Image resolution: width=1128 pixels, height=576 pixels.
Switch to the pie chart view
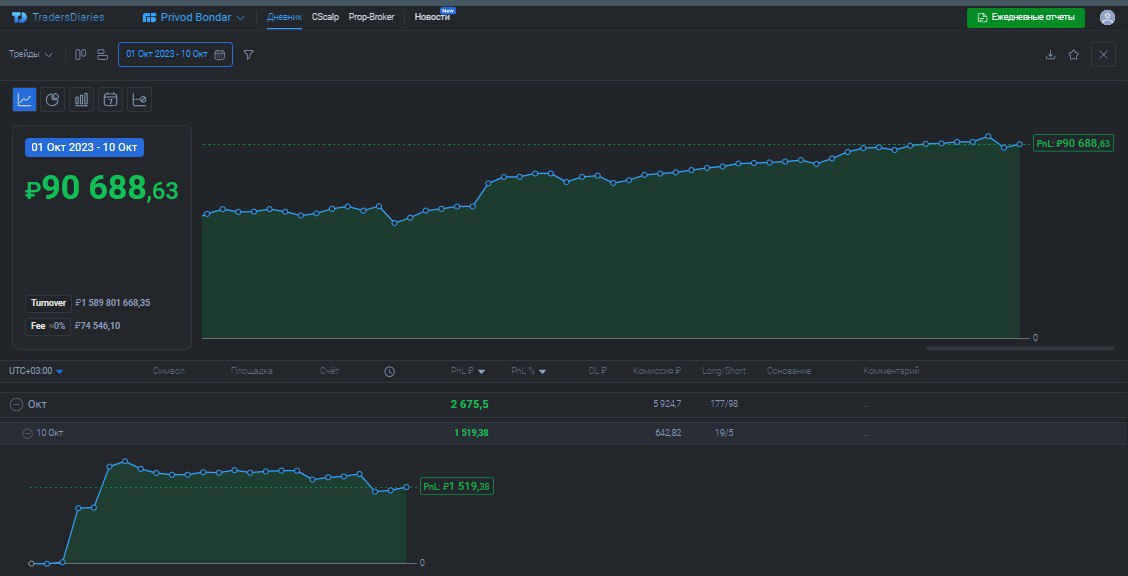point(53,99)
